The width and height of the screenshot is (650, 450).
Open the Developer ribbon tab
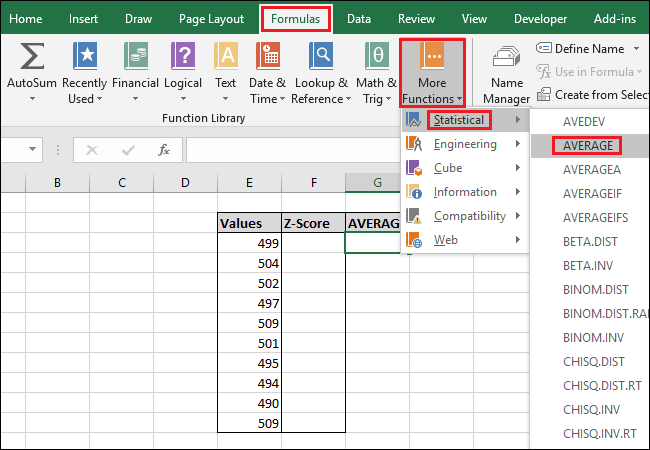[x=540, y=18]
